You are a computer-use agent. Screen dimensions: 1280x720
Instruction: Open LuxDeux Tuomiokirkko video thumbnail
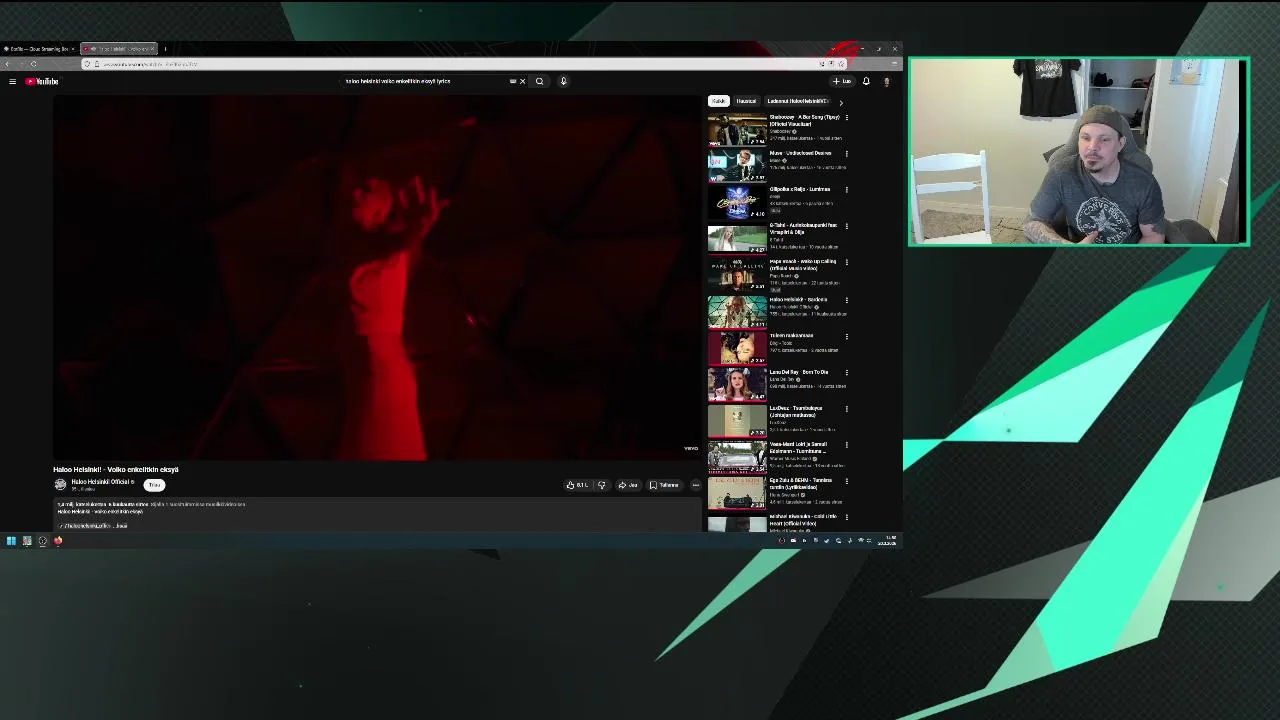[x=737, y=421]
